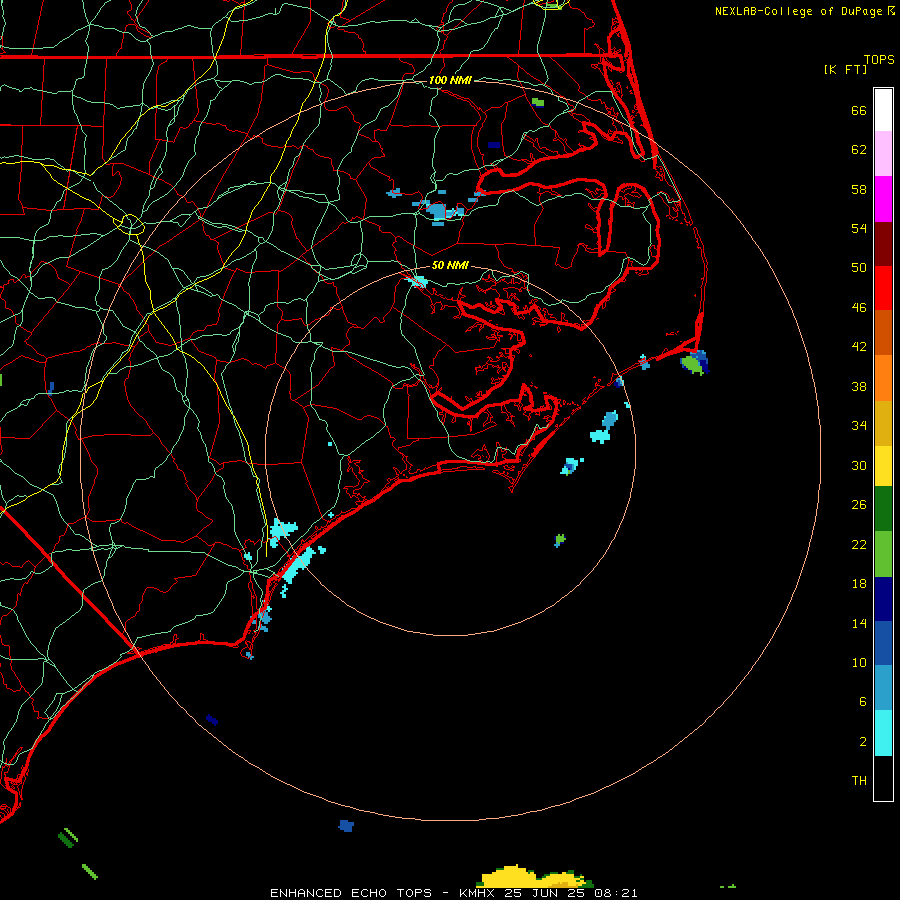Click the yellow legend swatch
Screen dimensions: 900x900
883,465
